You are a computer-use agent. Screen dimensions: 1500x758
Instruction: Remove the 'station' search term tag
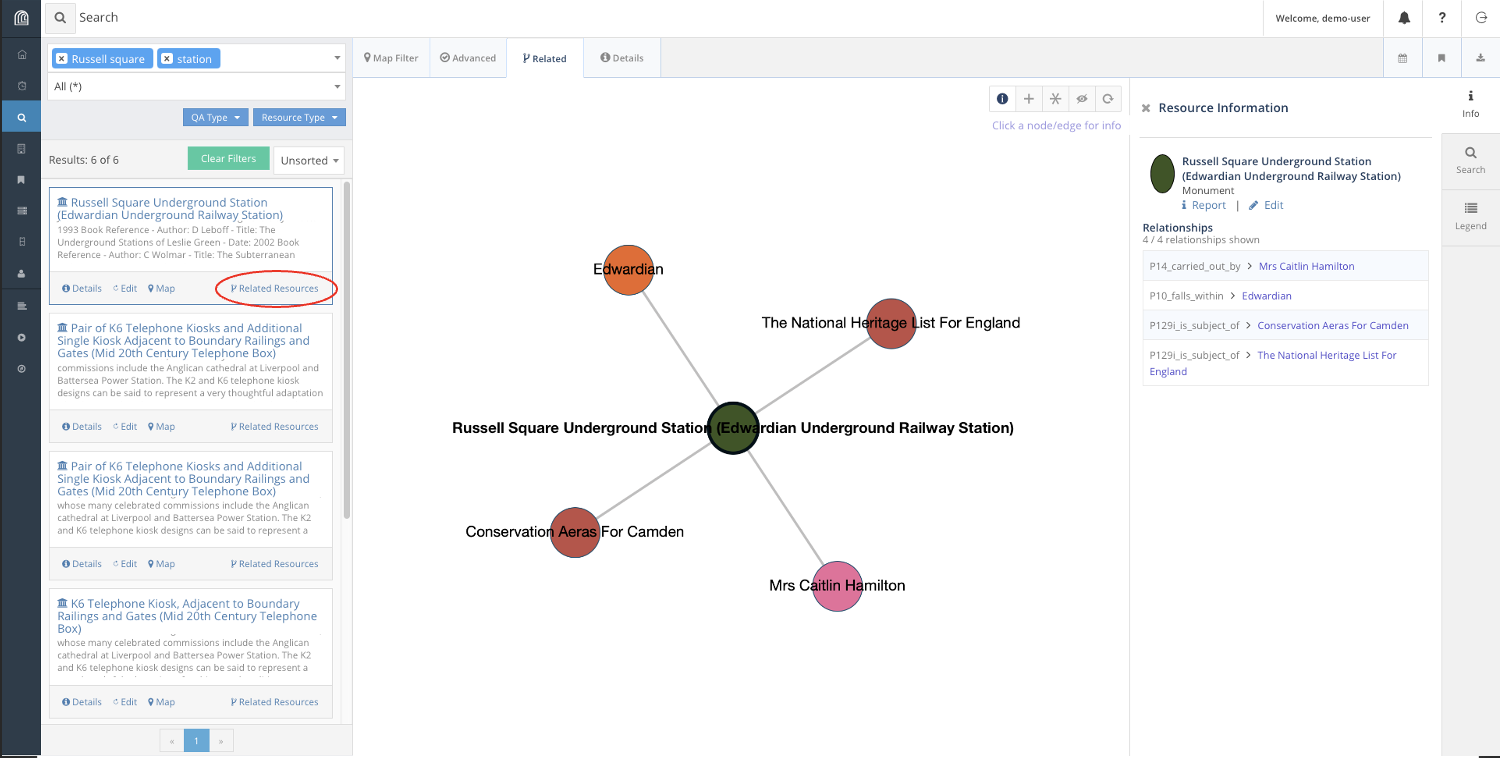pyautogui.click(x=167, y=59)
